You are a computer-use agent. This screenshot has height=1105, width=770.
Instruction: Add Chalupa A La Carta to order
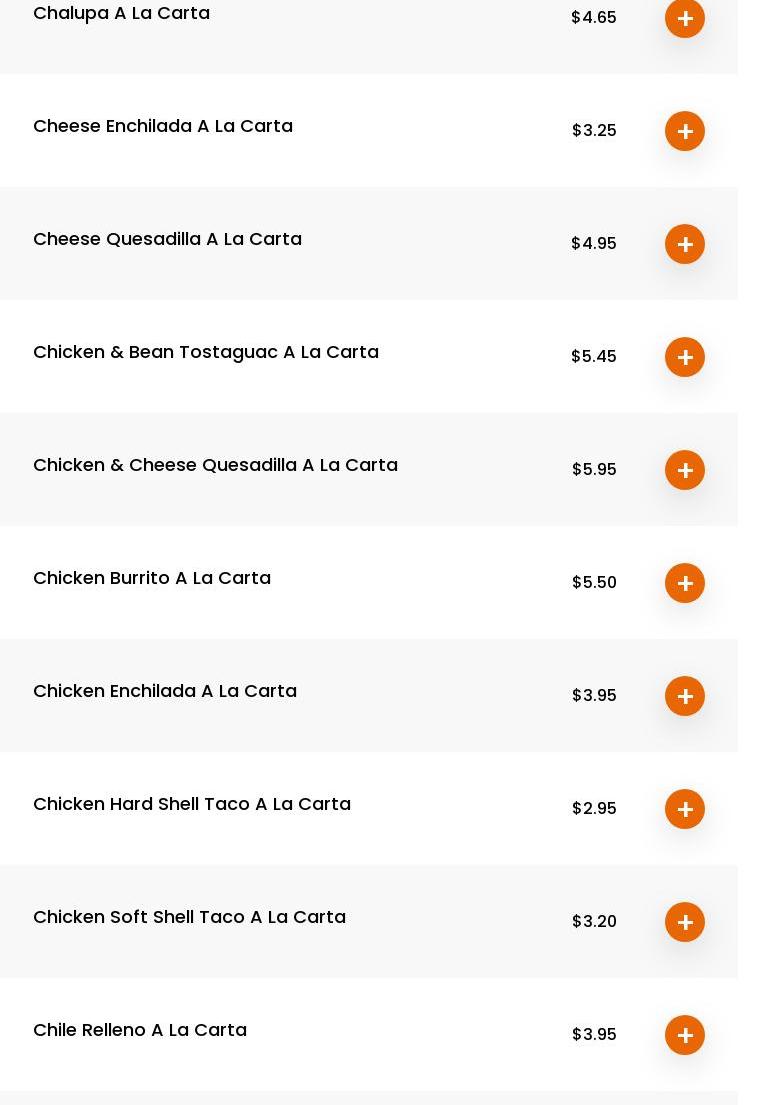pyautogui.click(x=685, y=18)
